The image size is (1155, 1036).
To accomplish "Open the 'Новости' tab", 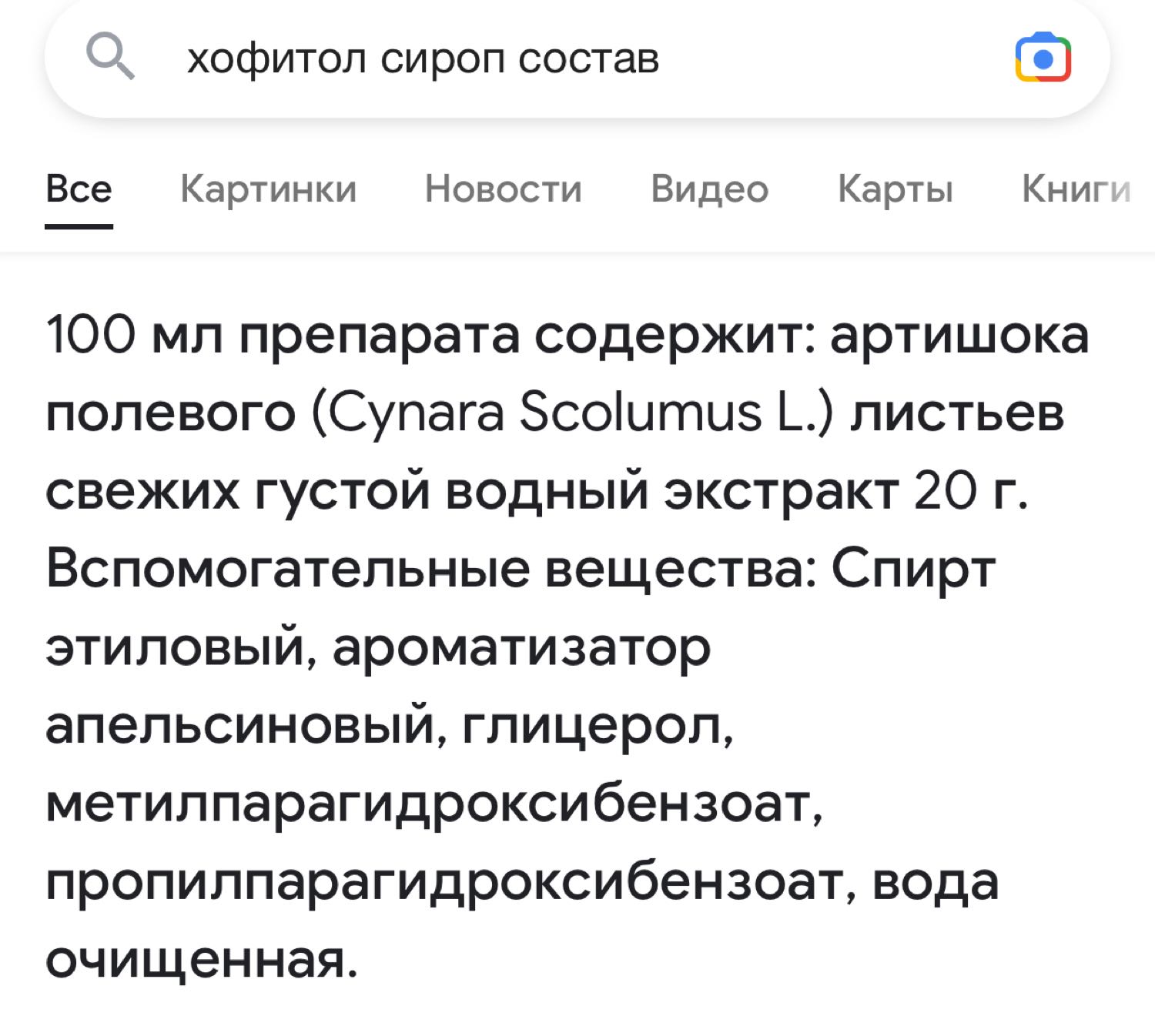I will (x=503, y=189).
